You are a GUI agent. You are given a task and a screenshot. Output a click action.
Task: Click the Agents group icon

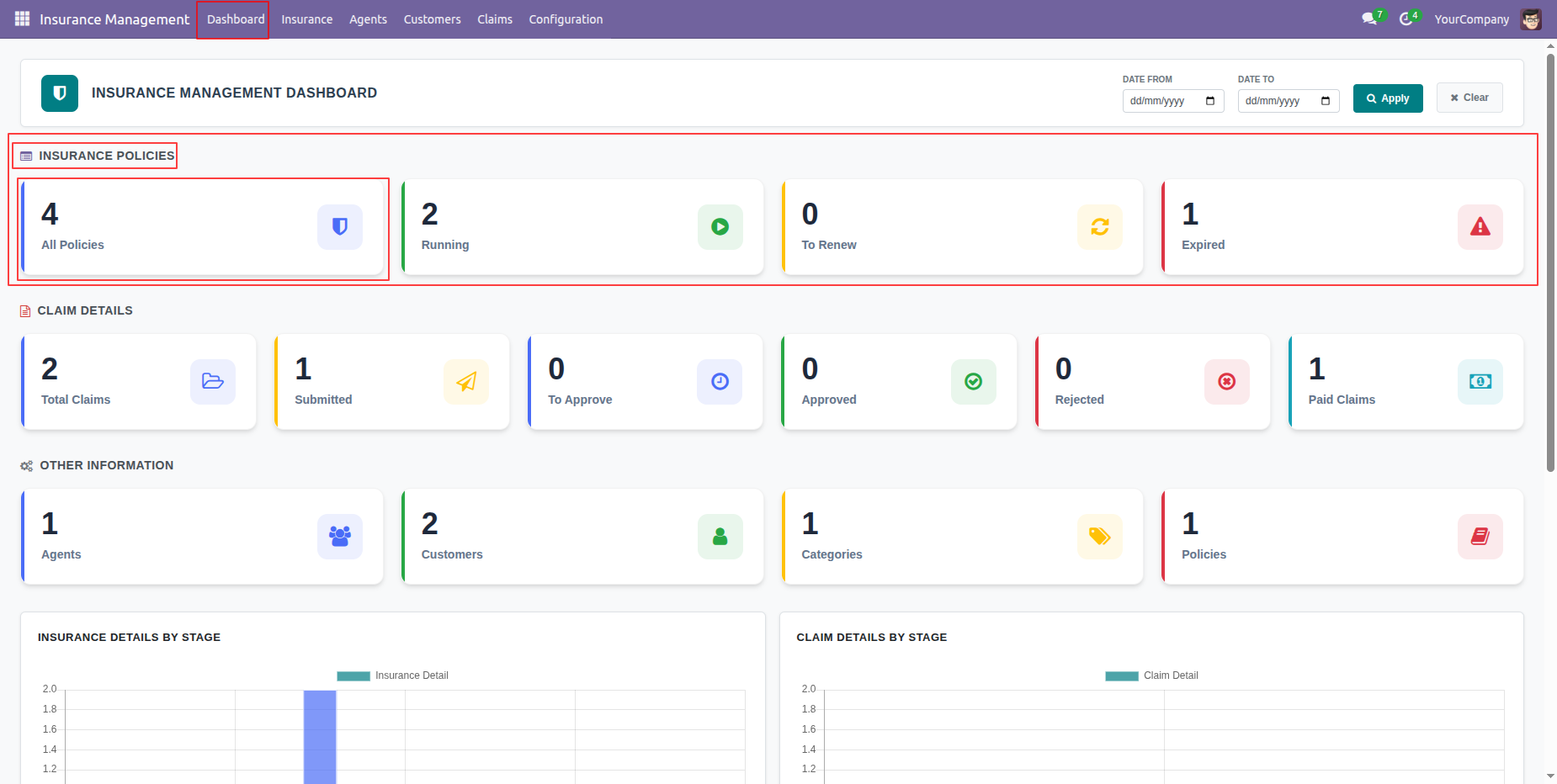click(340, 537)
